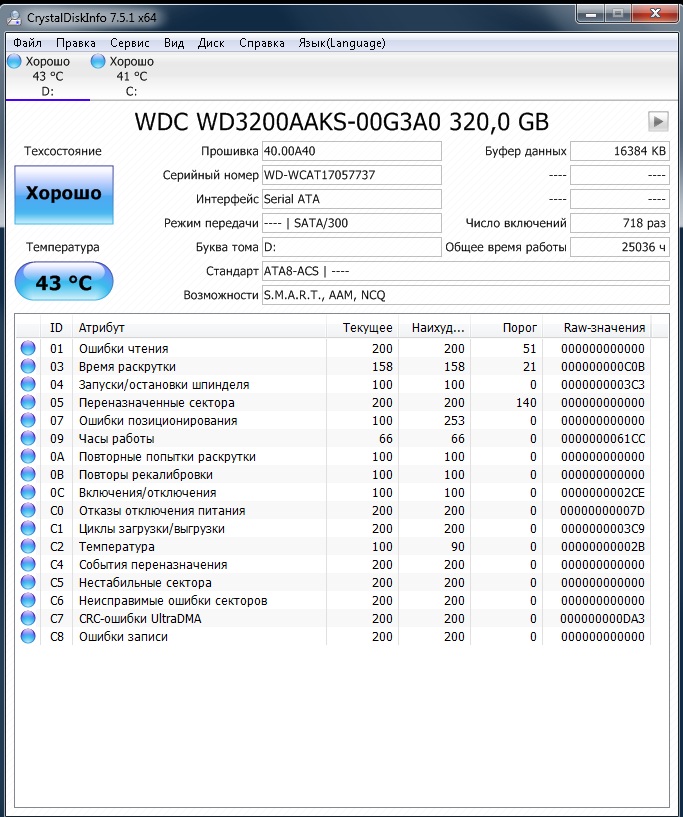Close the CrystalDiskInfo window

[655, 14]
